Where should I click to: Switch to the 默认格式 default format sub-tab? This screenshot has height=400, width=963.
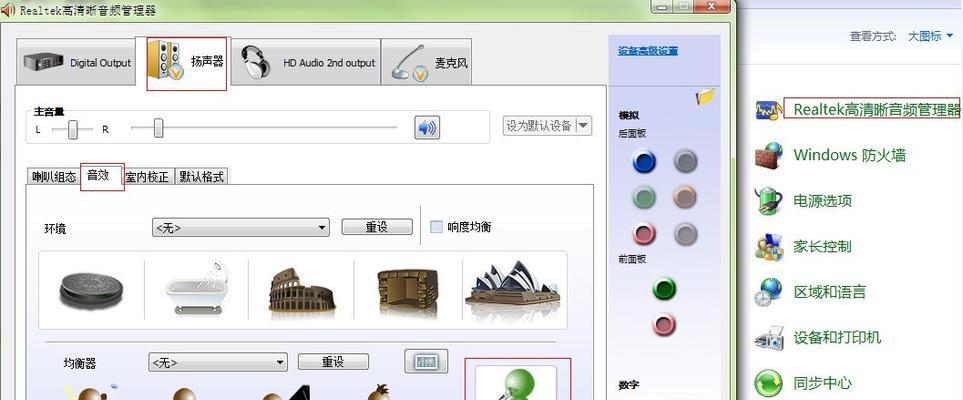click(x=202, y=177)
